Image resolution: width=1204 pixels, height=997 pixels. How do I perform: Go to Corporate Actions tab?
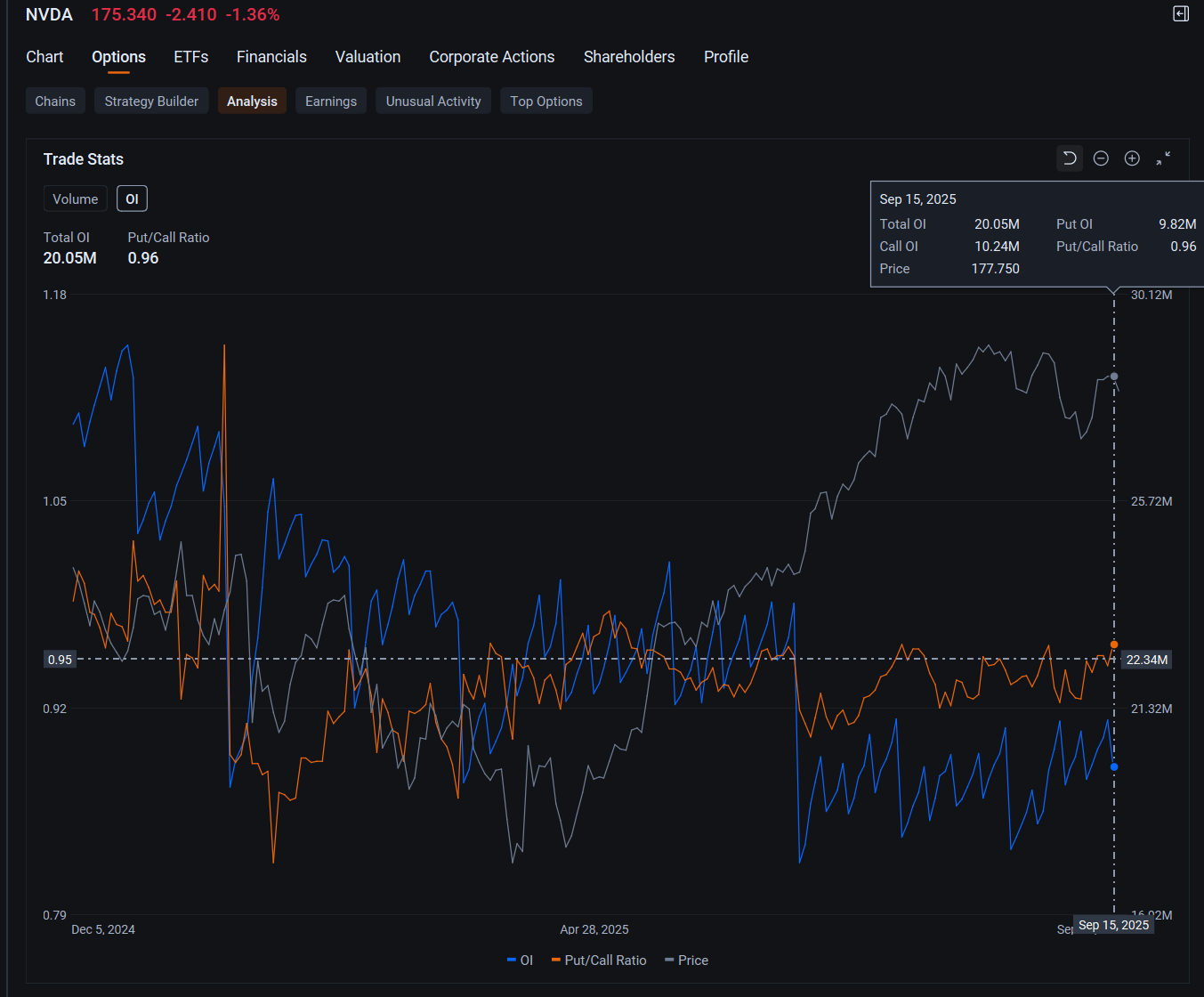coord(491,57)
